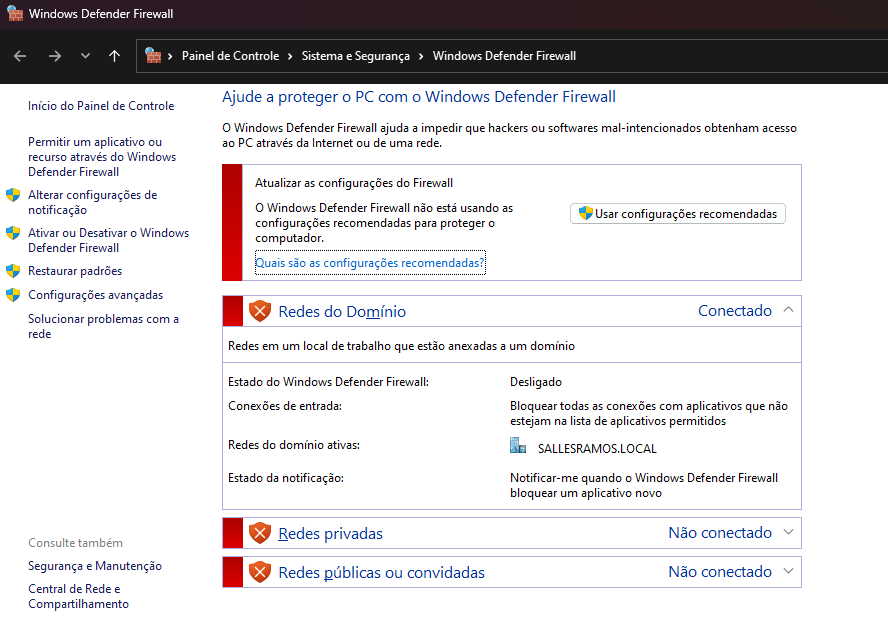Open Início do Painel de Controle
Image resolution: width=888 pixels, height=627 pixels.
101,106
